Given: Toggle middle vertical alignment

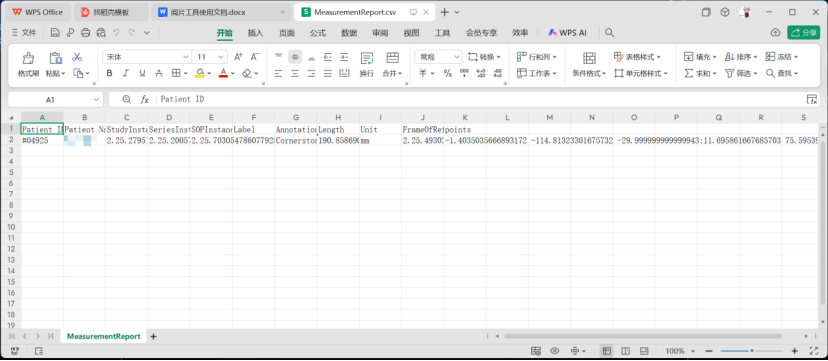Looking at the screenshot, I should click(295, 56).
